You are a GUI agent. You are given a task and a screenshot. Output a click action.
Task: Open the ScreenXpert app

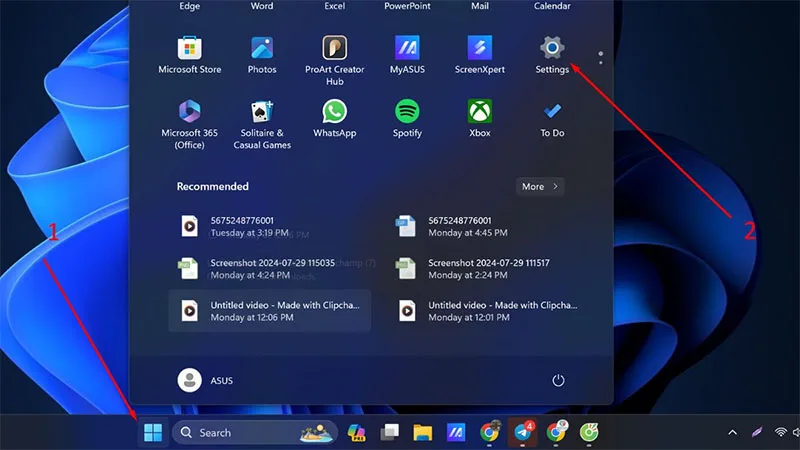[x=480, y=55]
